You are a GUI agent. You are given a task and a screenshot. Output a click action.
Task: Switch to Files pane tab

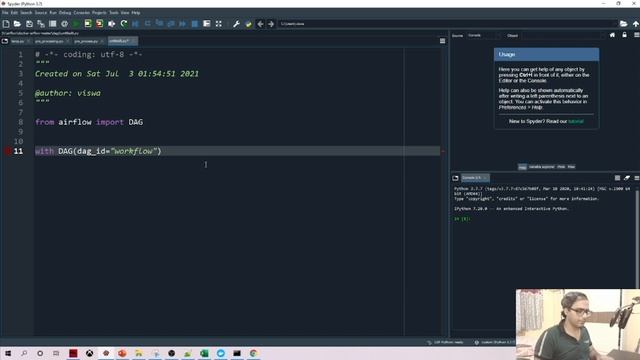click(571, 167)
